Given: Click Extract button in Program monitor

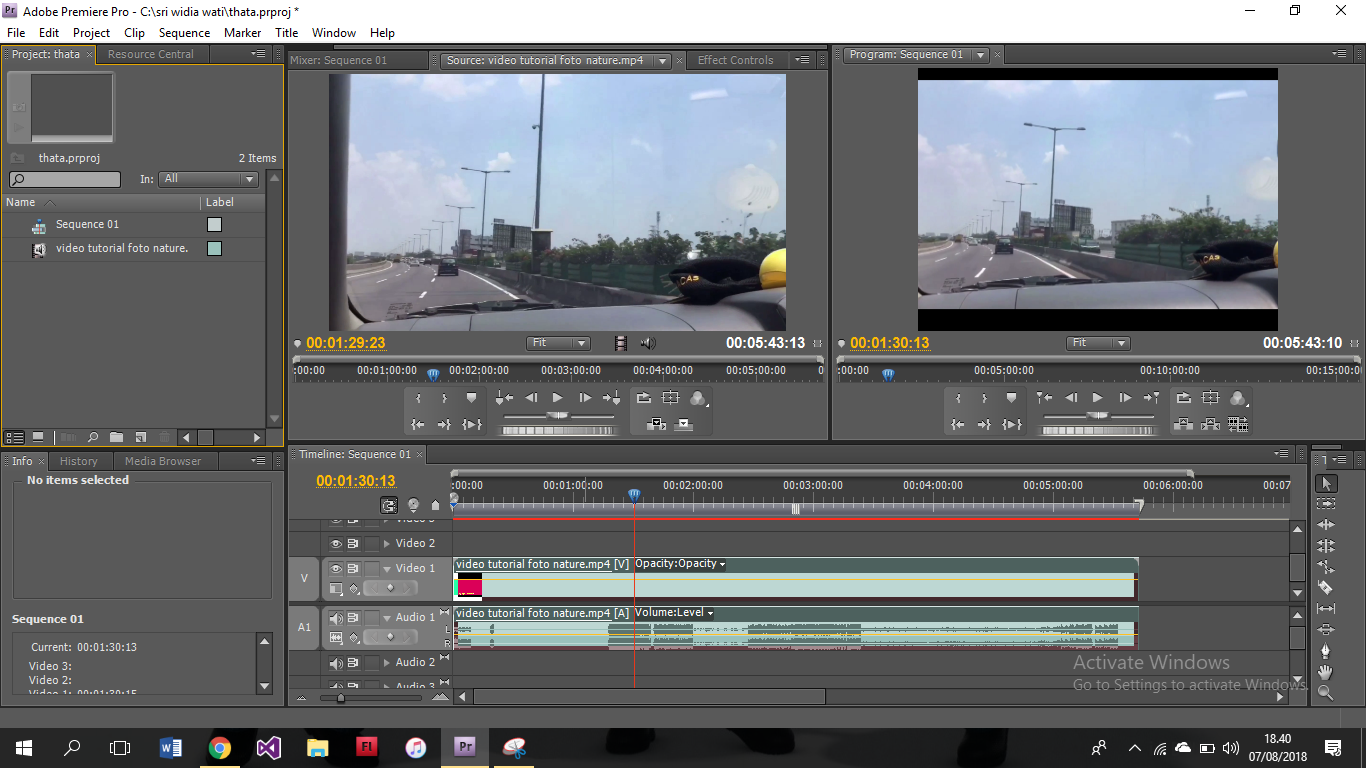Looking at the screenshot, I should (1211, 424).
